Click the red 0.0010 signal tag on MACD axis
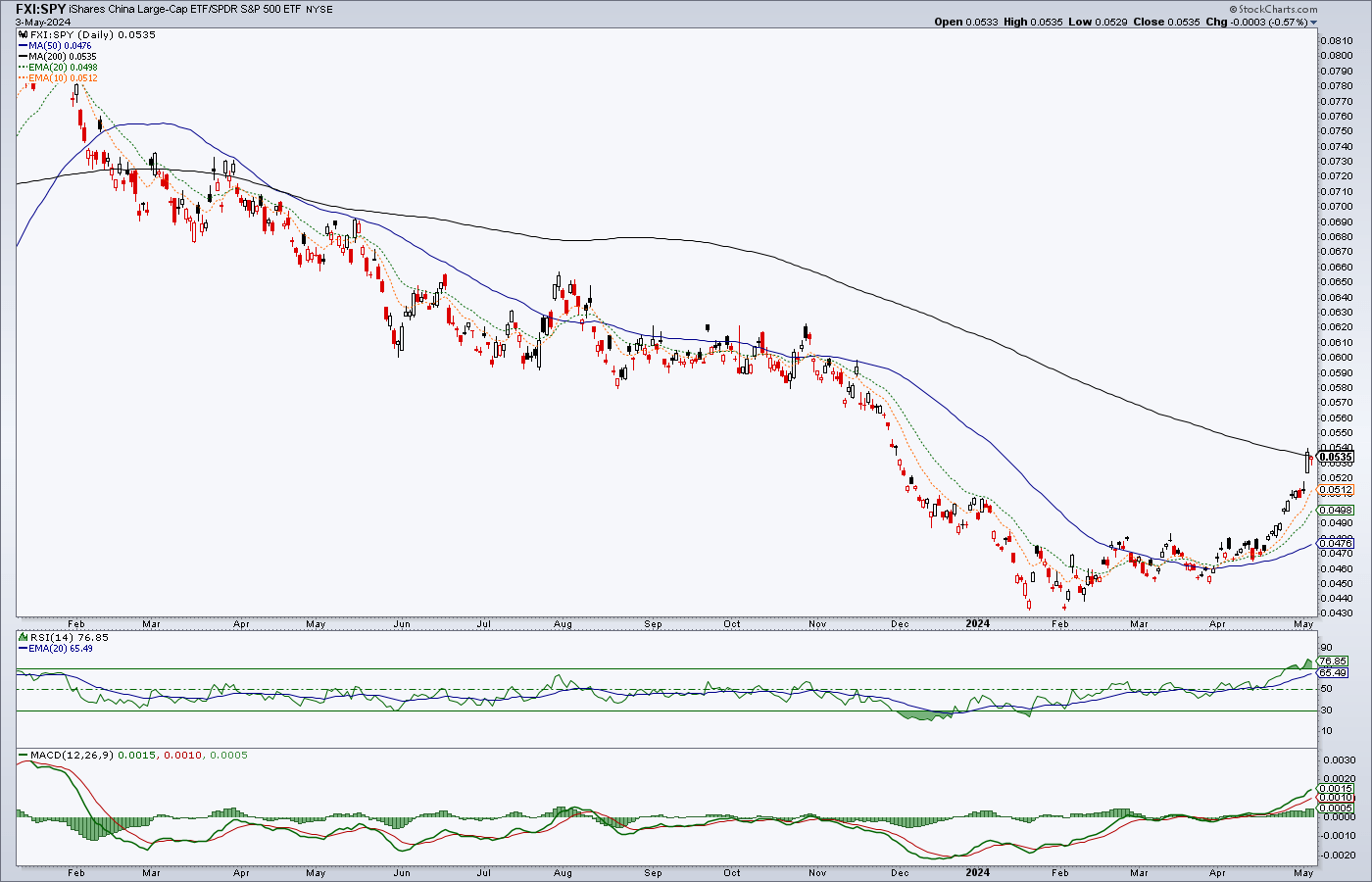 pyautogui.click(x=1337, y=799)
